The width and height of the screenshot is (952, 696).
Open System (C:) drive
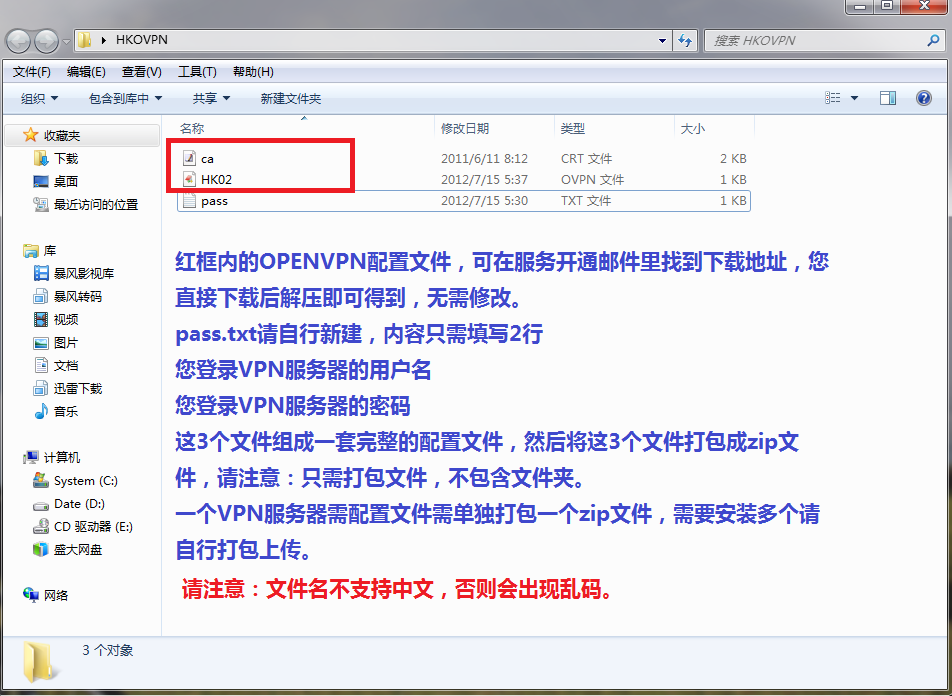tap(85, 481)
